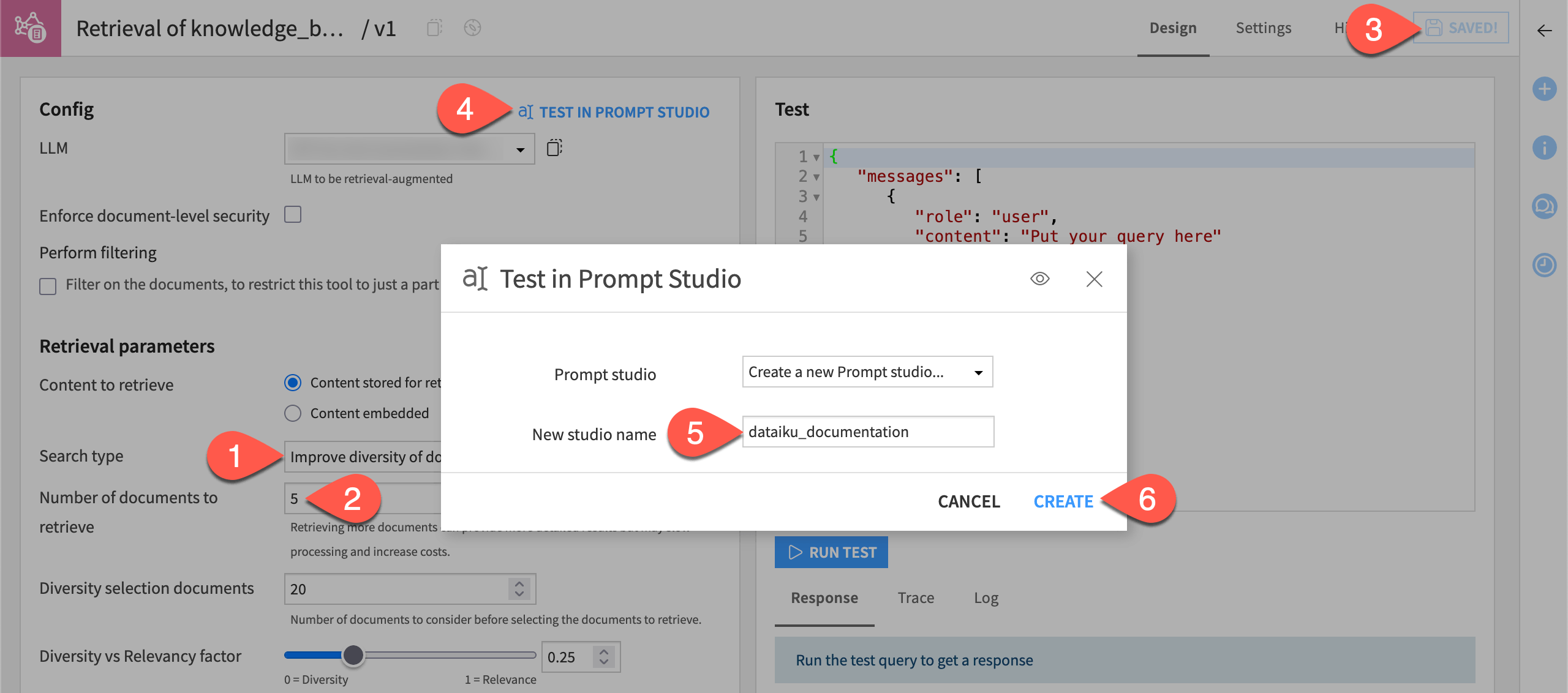Open the Prompt studio dropdown
Viewport: 1568px width, 693px height.
point(867,372)
